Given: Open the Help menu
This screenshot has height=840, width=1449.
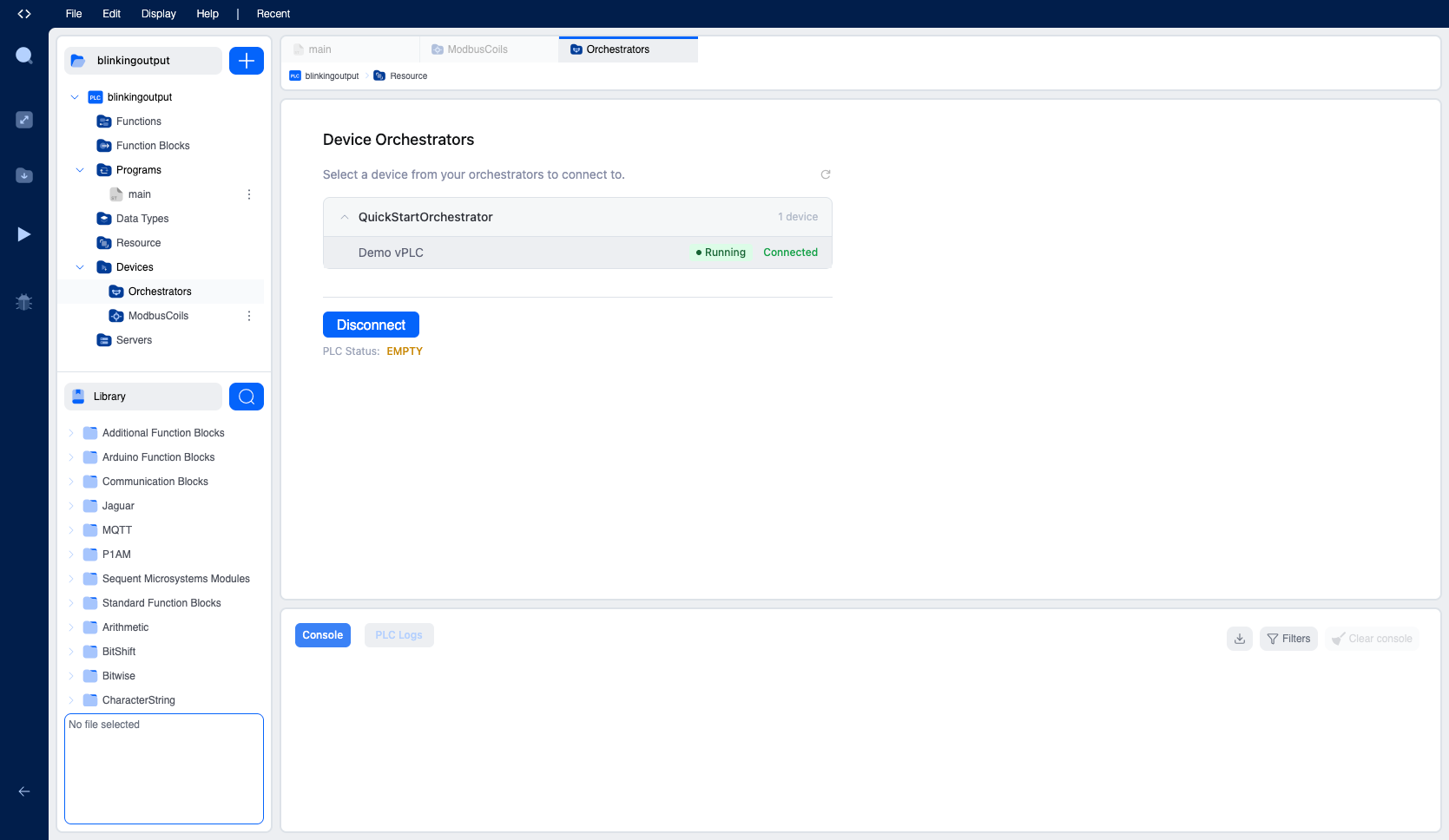Looking at the screenshot, I should tap(207, 14).
